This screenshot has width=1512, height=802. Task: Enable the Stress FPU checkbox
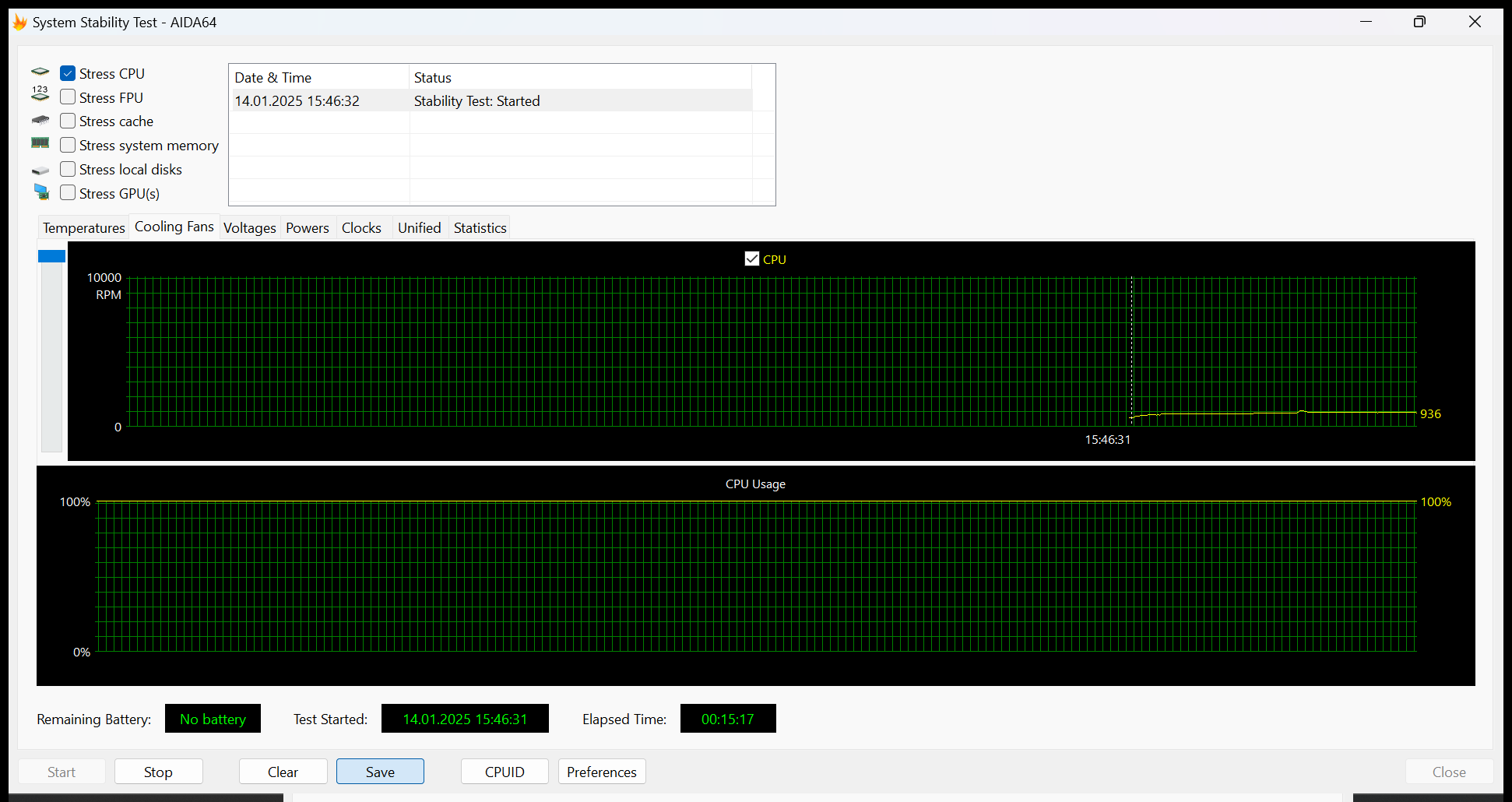click(x=68, y=97)
